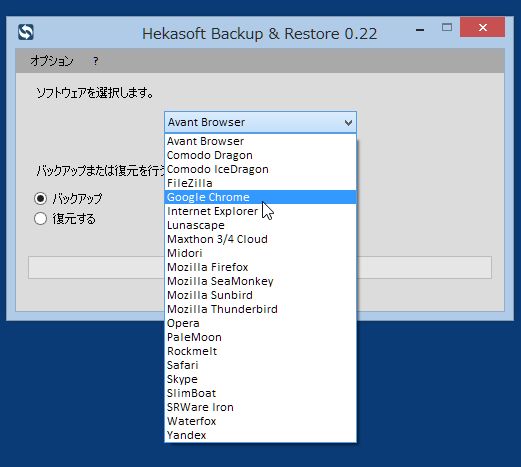
Task: Open the ? help menu
Action: 95,61
